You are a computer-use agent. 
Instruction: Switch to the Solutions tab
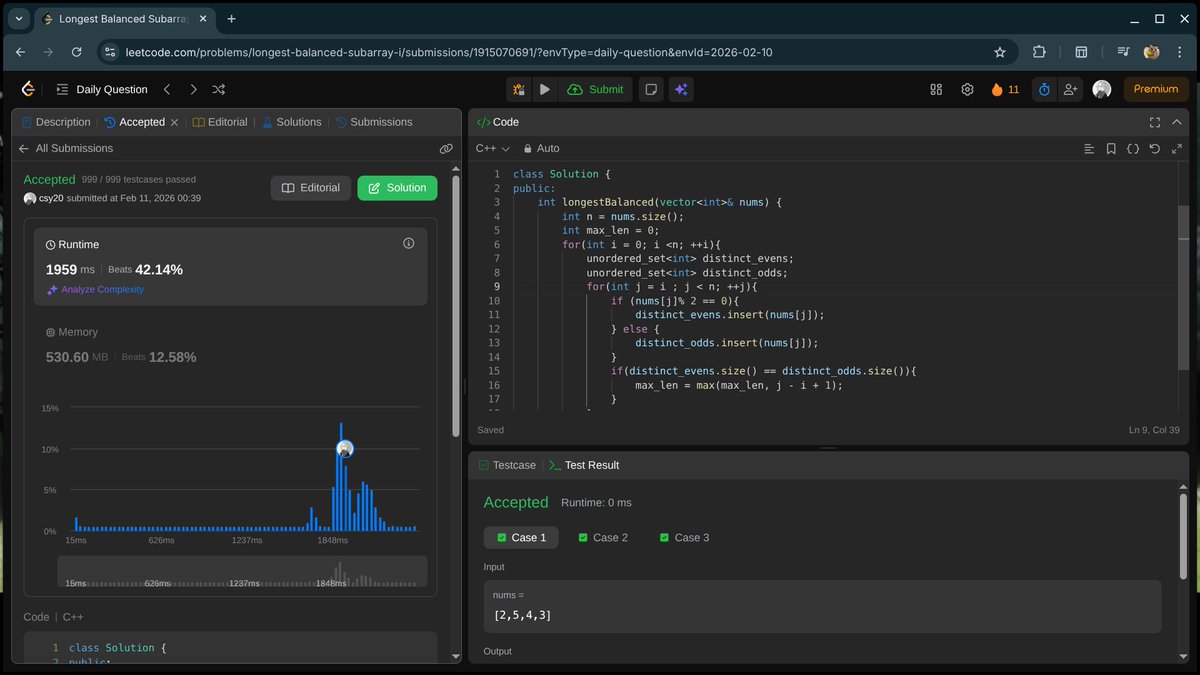point(292,122)
